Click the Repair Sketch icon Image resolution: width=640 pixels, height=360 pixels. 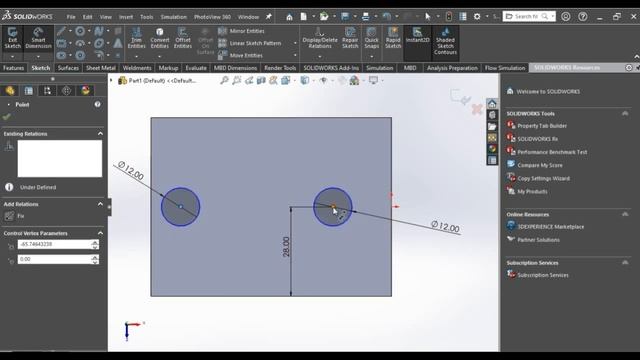(x=350, y=38)
